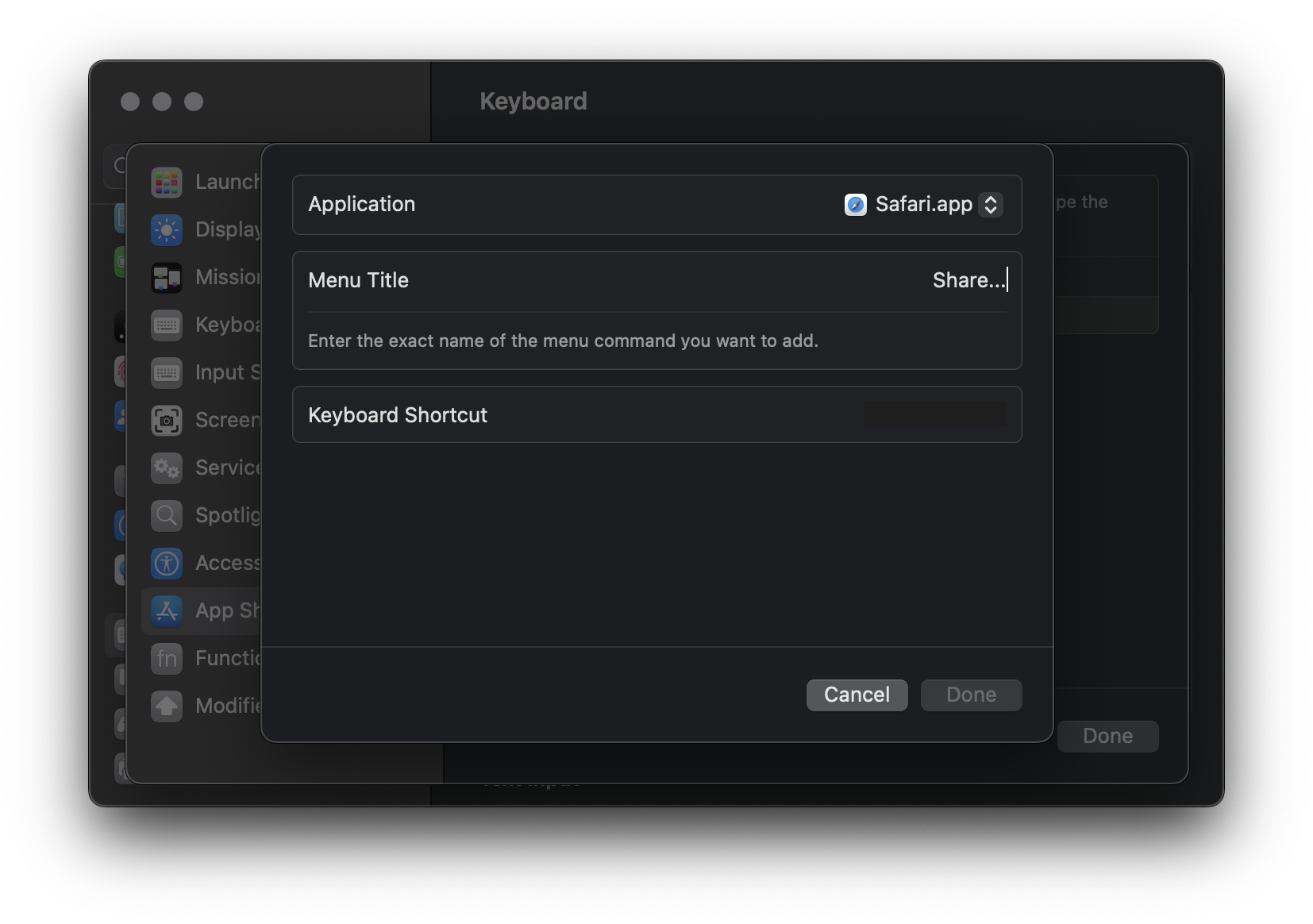Click the Safari compass icon in Application row
This screenshot has height=924, width=1313.
pyautogui.click(x=855, y=205)
